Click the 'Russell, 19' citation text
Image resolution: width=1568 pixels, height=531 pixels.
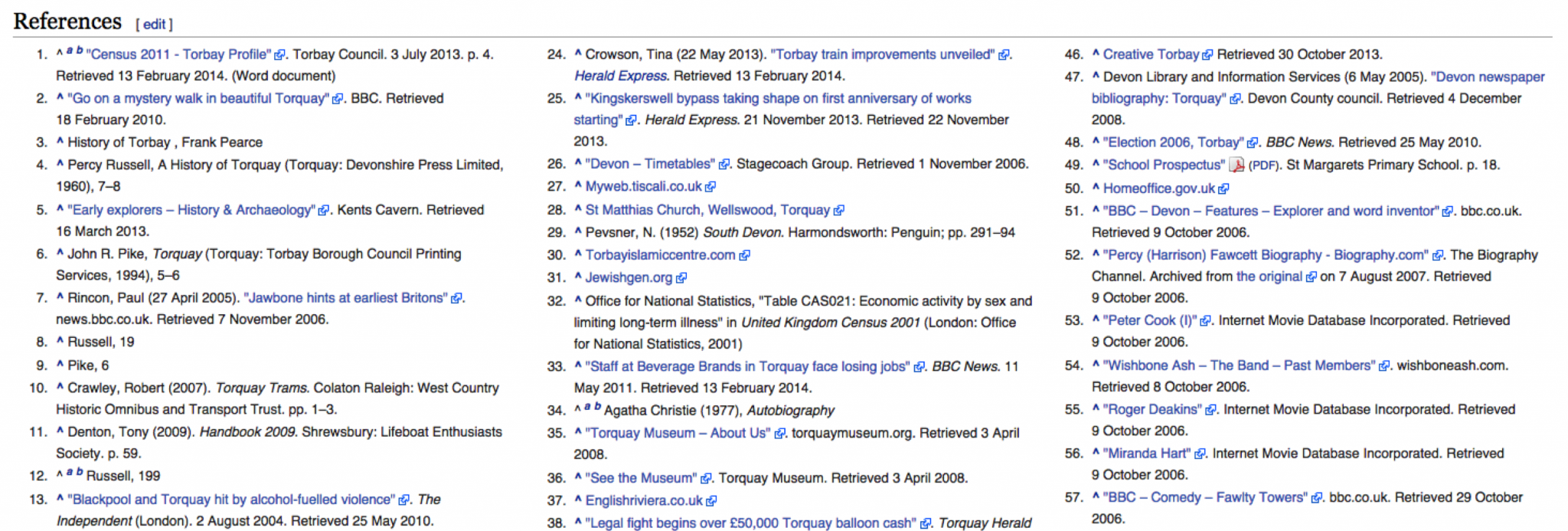click(x=100, y=342)
